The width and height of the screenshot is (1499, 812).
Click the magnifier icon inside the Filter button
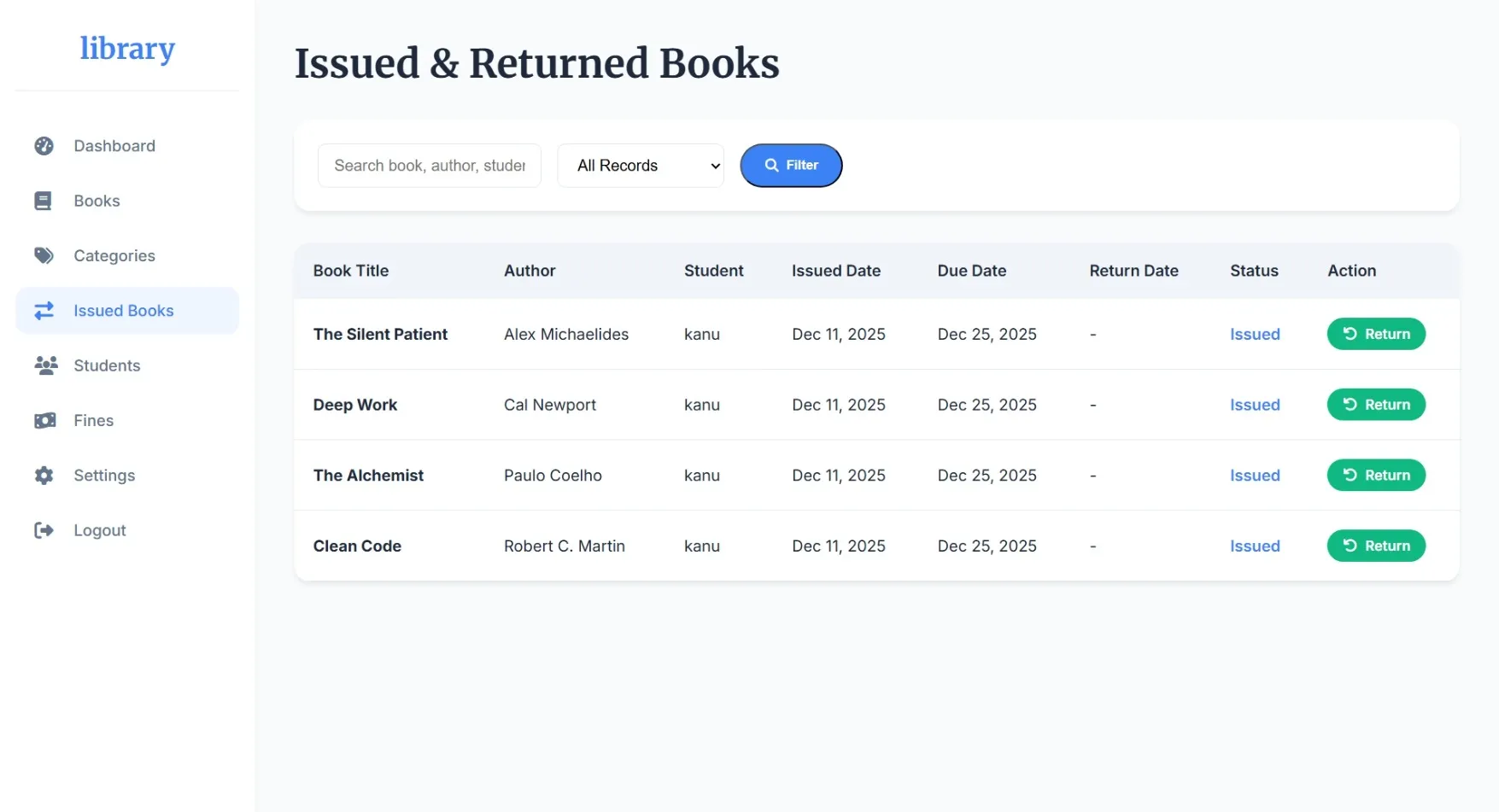coord(770,165)
